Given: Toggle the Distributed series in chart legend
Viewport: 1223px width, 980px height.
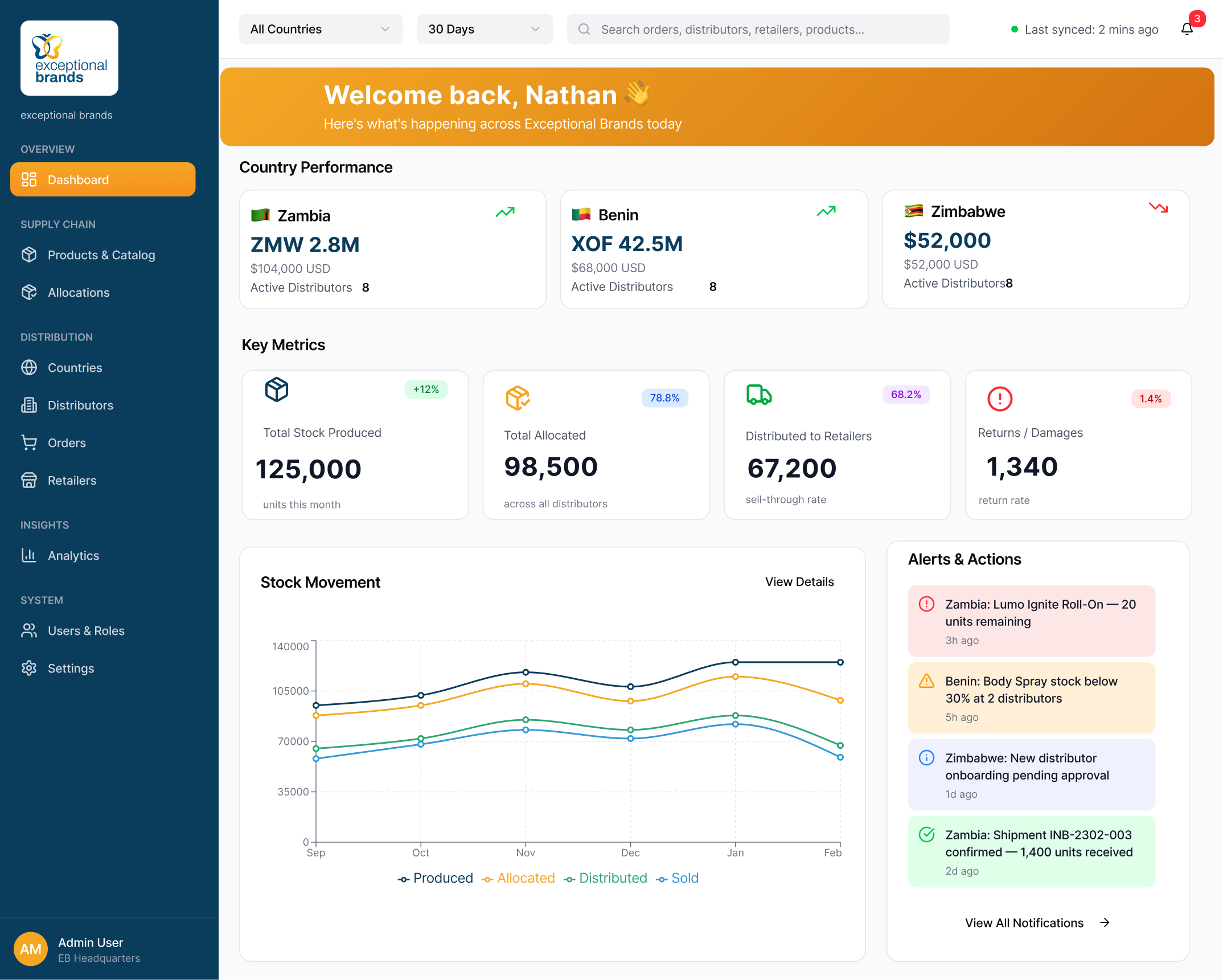Looking at the screenshot, I should 605,878.
